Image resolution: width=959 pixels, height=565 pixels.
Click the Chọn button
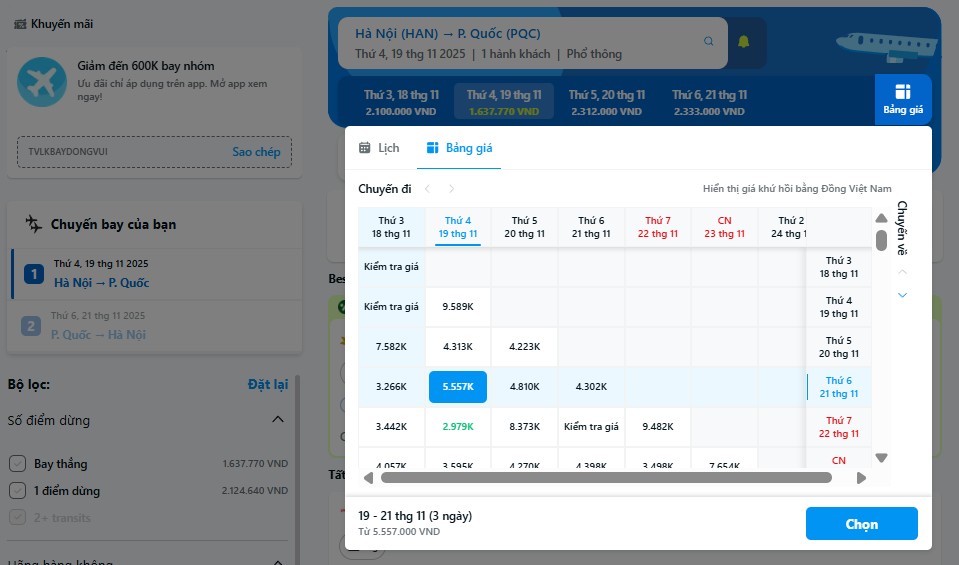coord(862,523)
